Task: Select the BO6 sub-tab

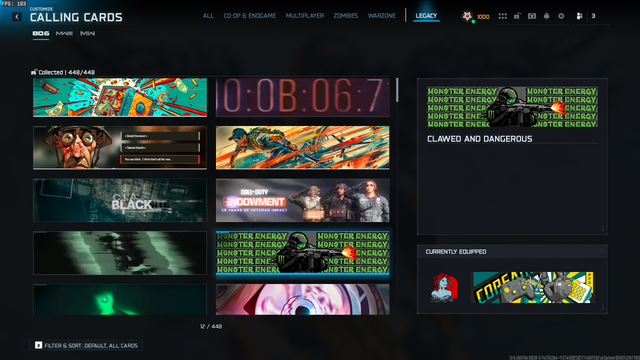Action: [x=41, y=33]
